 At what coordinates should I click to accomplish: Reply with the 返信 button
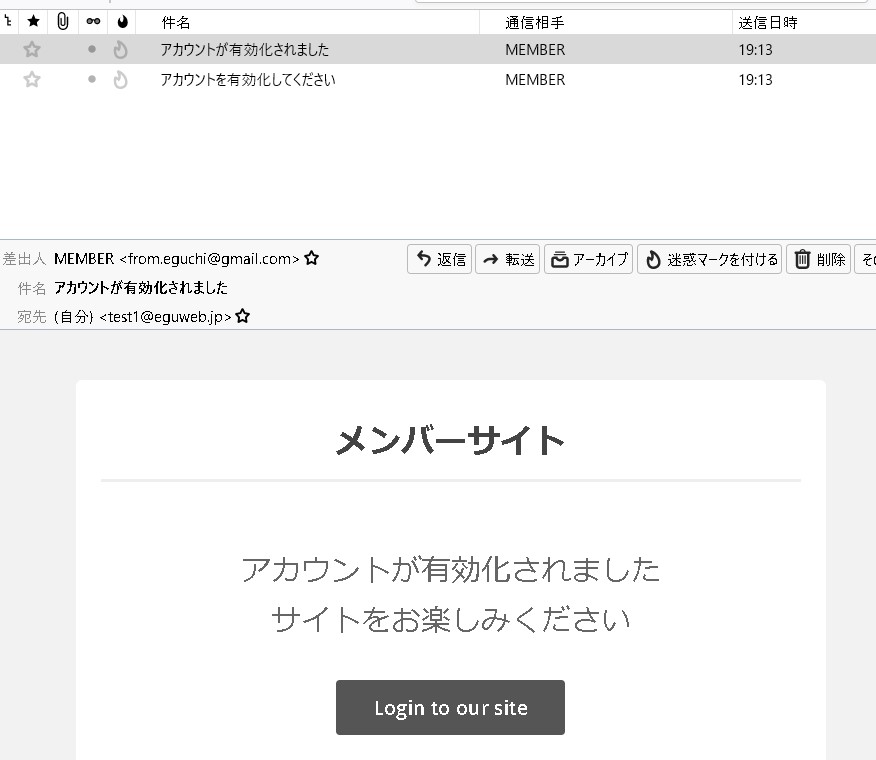point(440,260)
